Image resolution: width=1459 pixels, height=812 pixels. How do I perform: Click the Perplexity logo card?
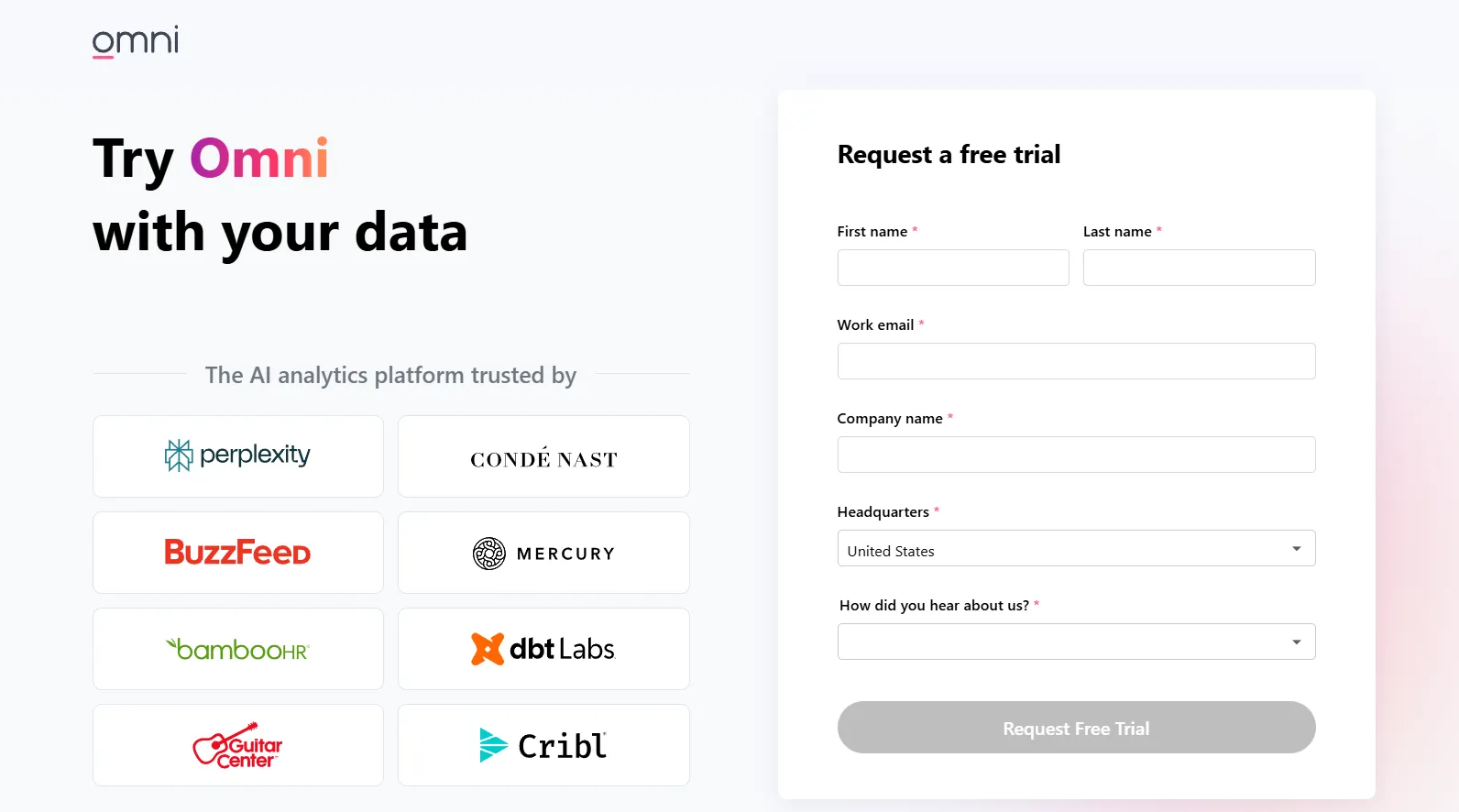point(238,456)
